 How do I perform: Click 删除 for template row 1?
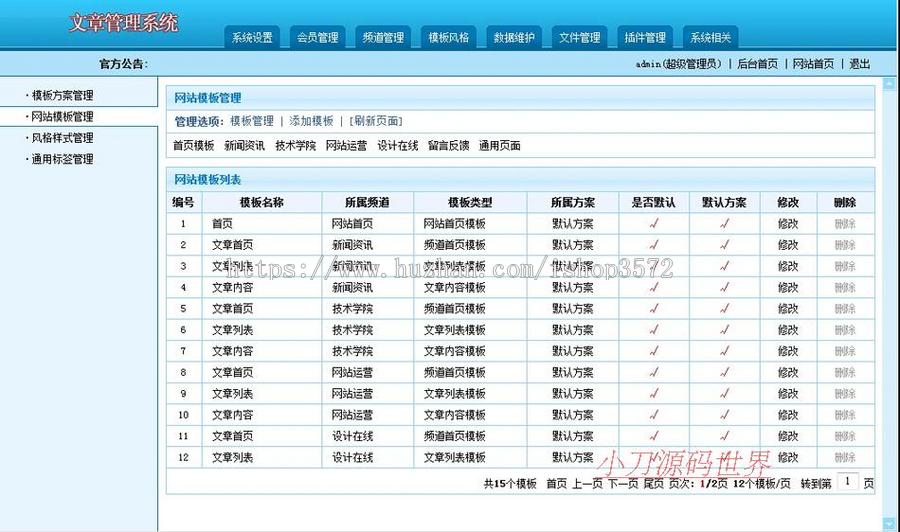pos(845,224)
